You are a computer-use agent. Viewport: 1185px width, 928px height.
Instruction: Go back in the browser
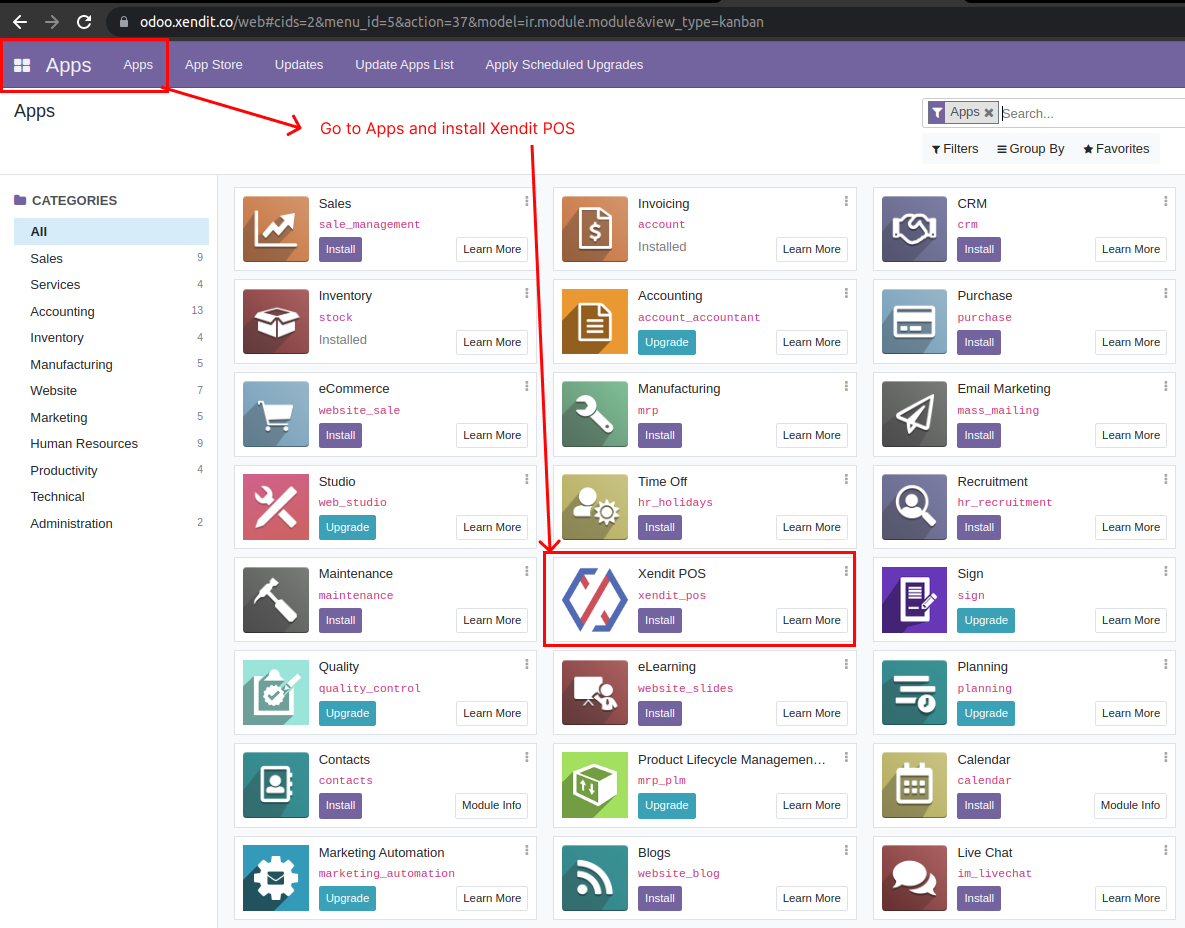click(20, 22)
